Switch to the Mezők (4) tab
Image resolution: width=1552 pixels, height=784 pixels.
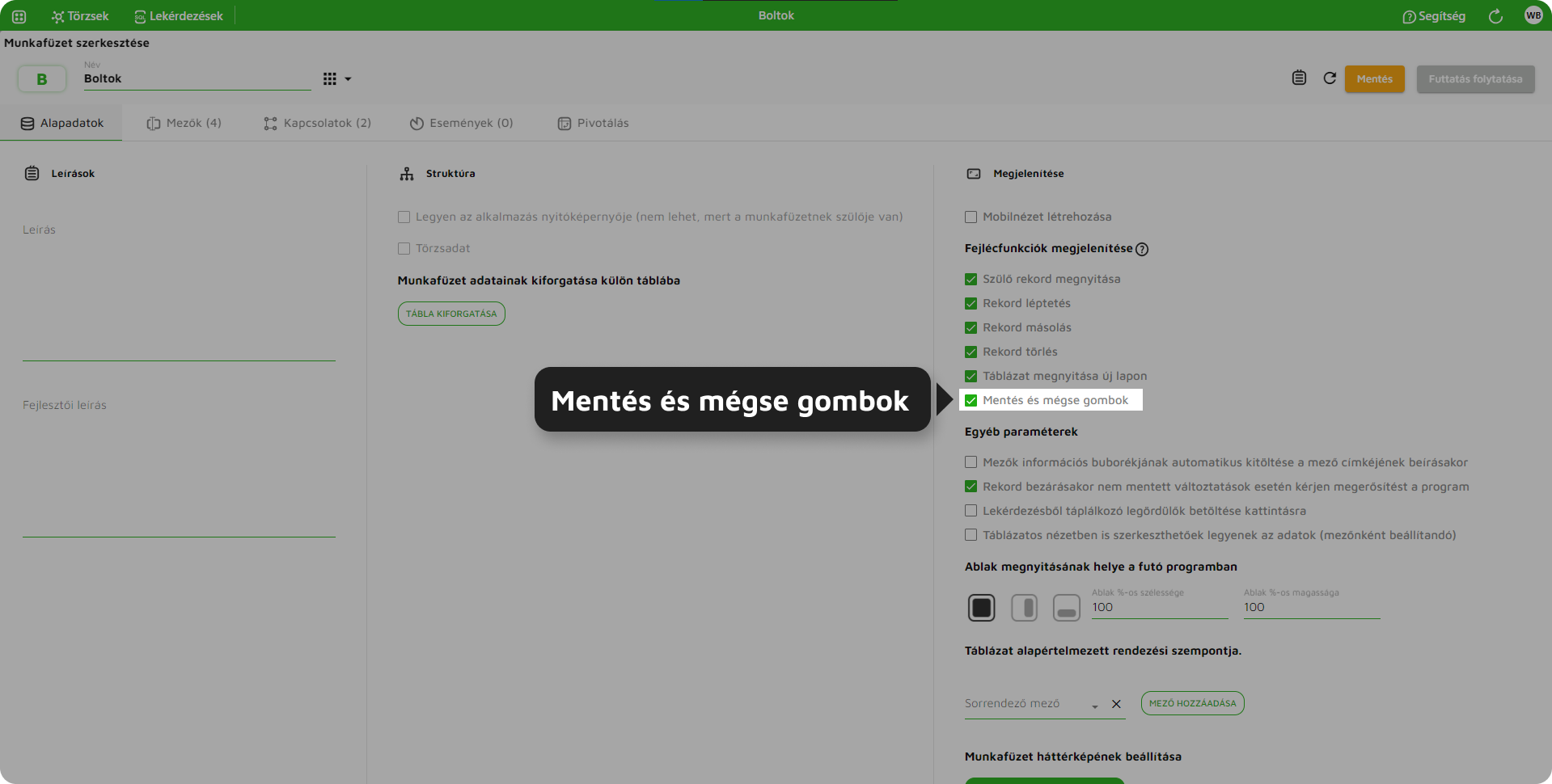click(x=184, y=123)
